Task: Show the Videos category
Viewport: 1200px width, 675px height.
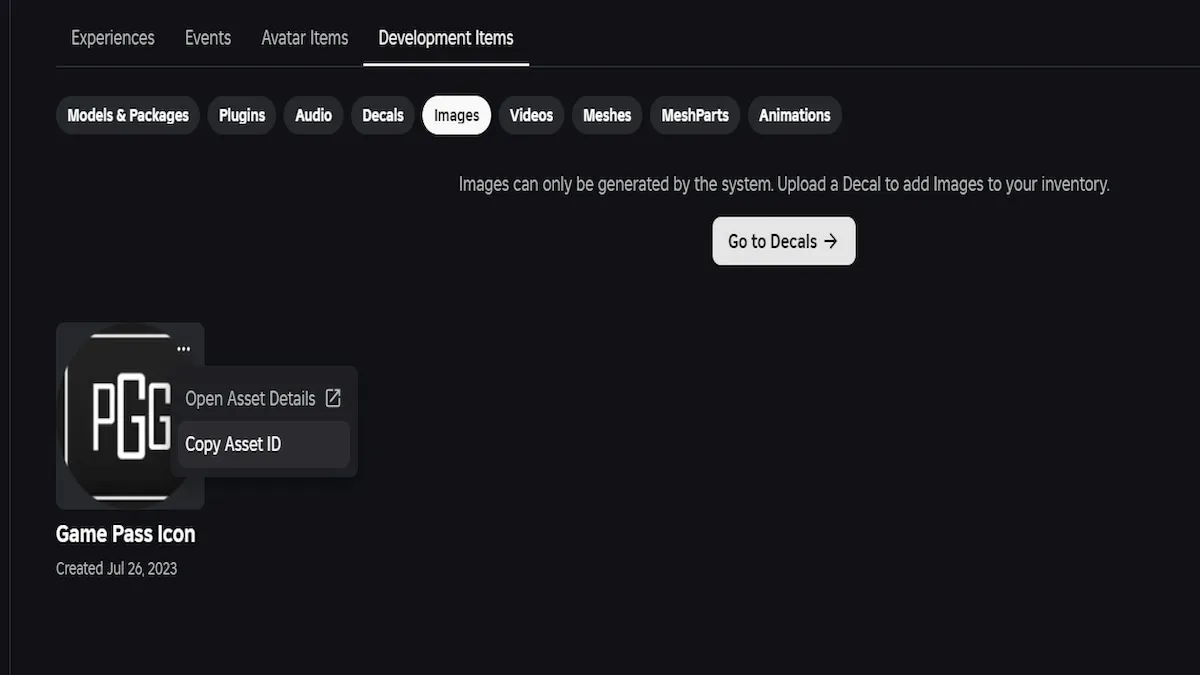Action: point(531,115)
